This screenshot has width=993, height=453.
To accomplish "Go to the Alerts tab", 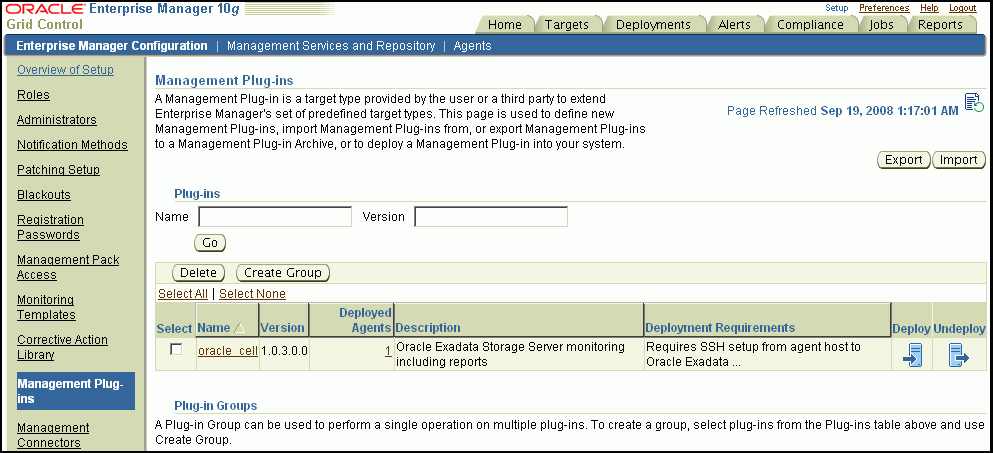I will click(734, 24).
